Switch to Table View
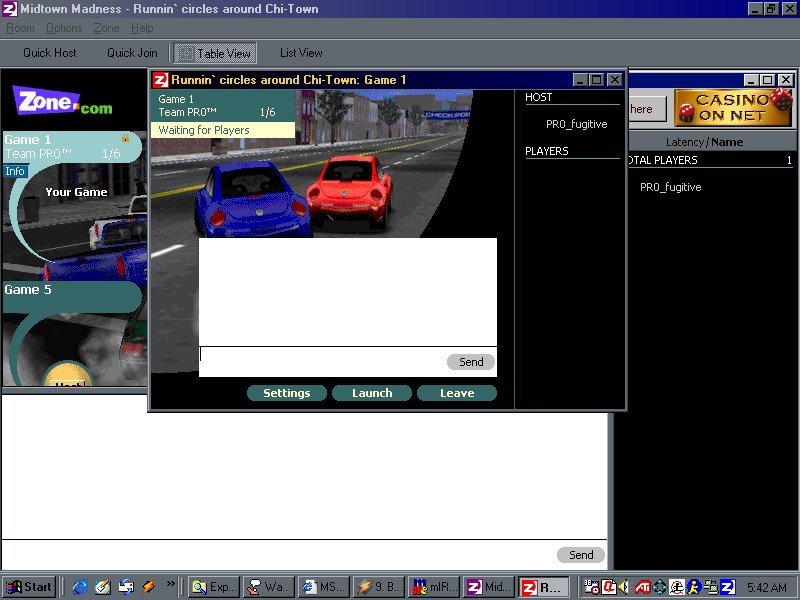The width and height of the screenshot is (800, 600). (215, 53)
